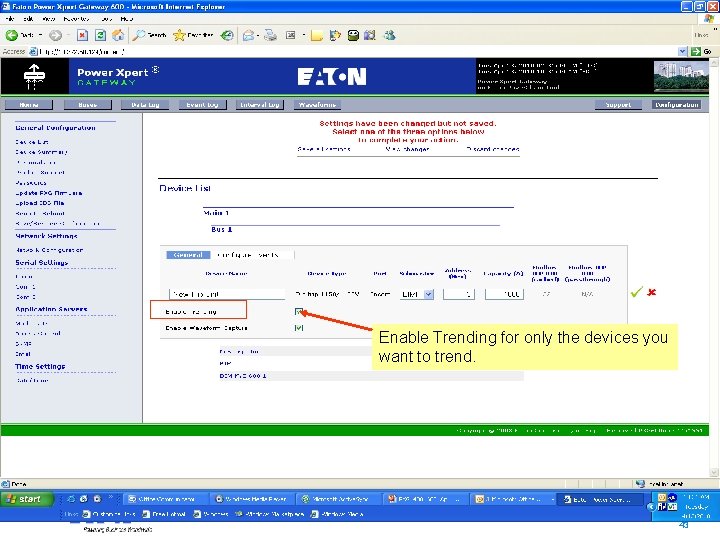Open the IE Search pane
The image size is (720, 540).
(149, 35)
